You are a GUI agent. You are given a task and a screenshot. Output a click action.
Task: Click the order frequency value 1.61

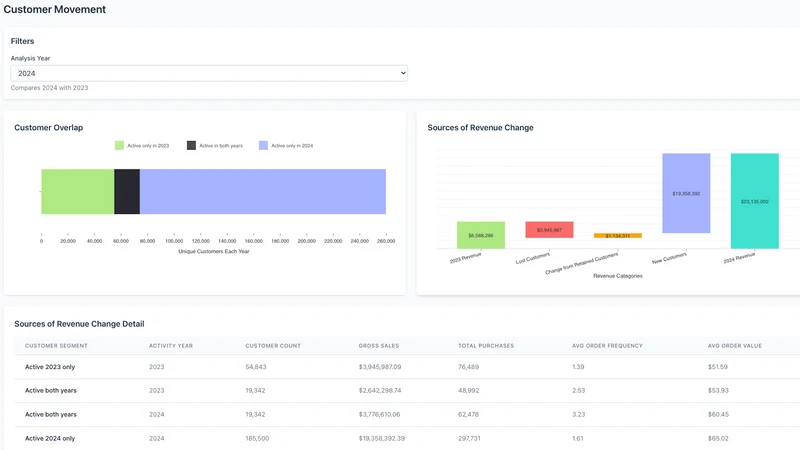(578, 438)
